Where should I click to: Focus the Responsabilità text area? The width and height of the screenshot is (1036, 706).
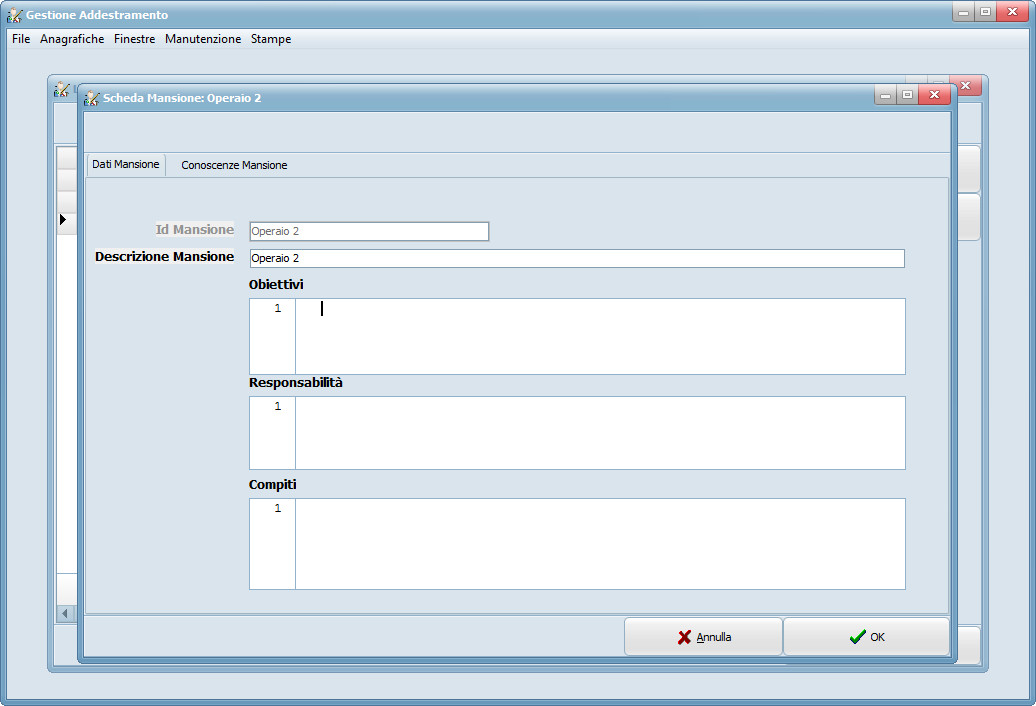pos(577,433)
